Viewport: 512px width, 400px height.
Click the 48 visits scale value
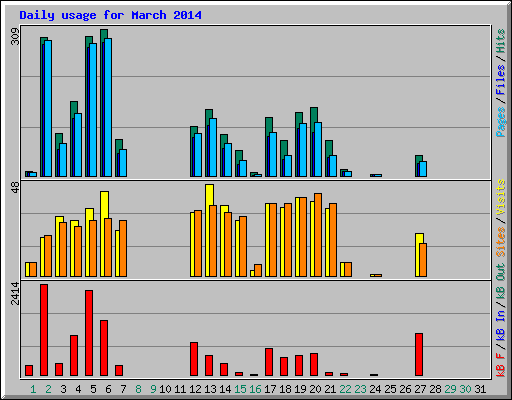coord(15,187)
